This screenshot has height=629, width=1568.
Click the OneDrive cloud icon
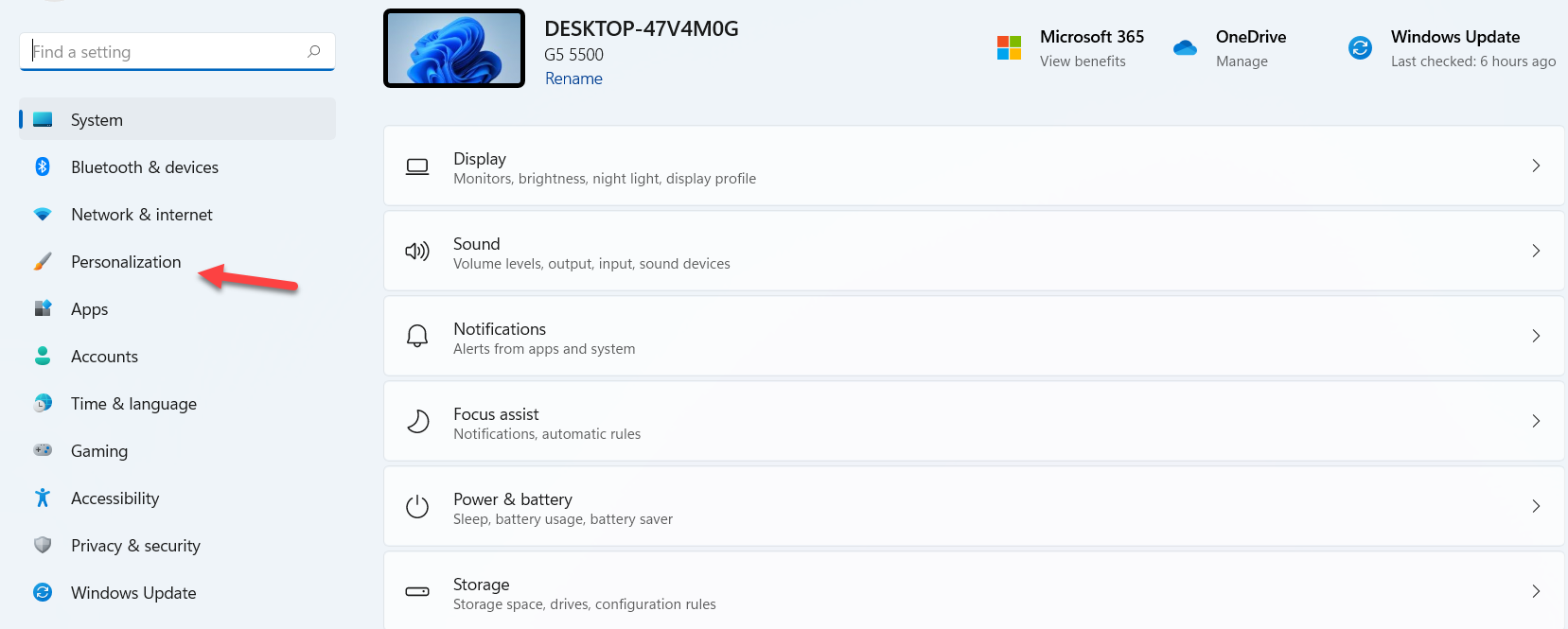point(1185,48)
